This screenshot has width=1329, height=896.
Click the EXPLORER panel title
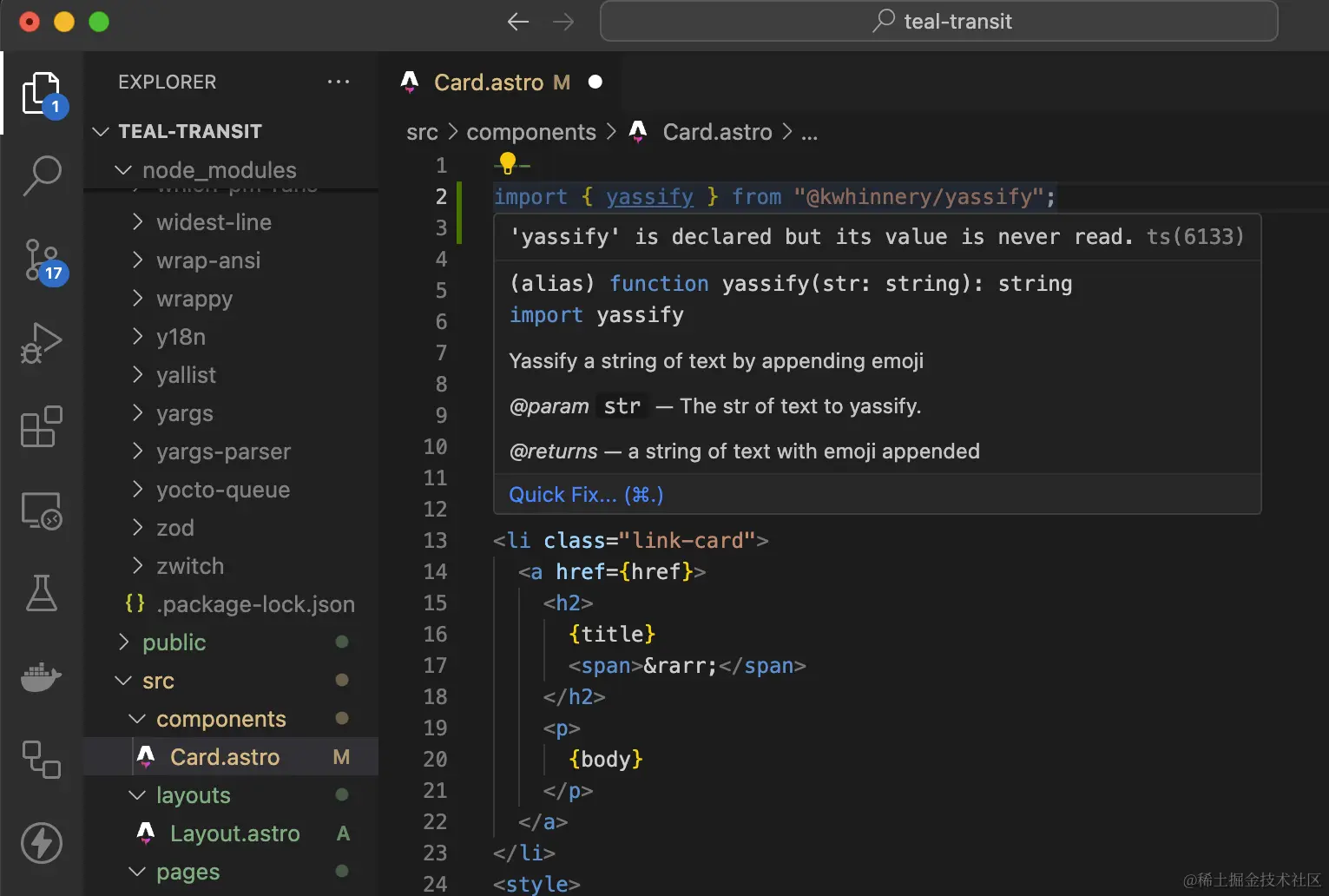167,82
